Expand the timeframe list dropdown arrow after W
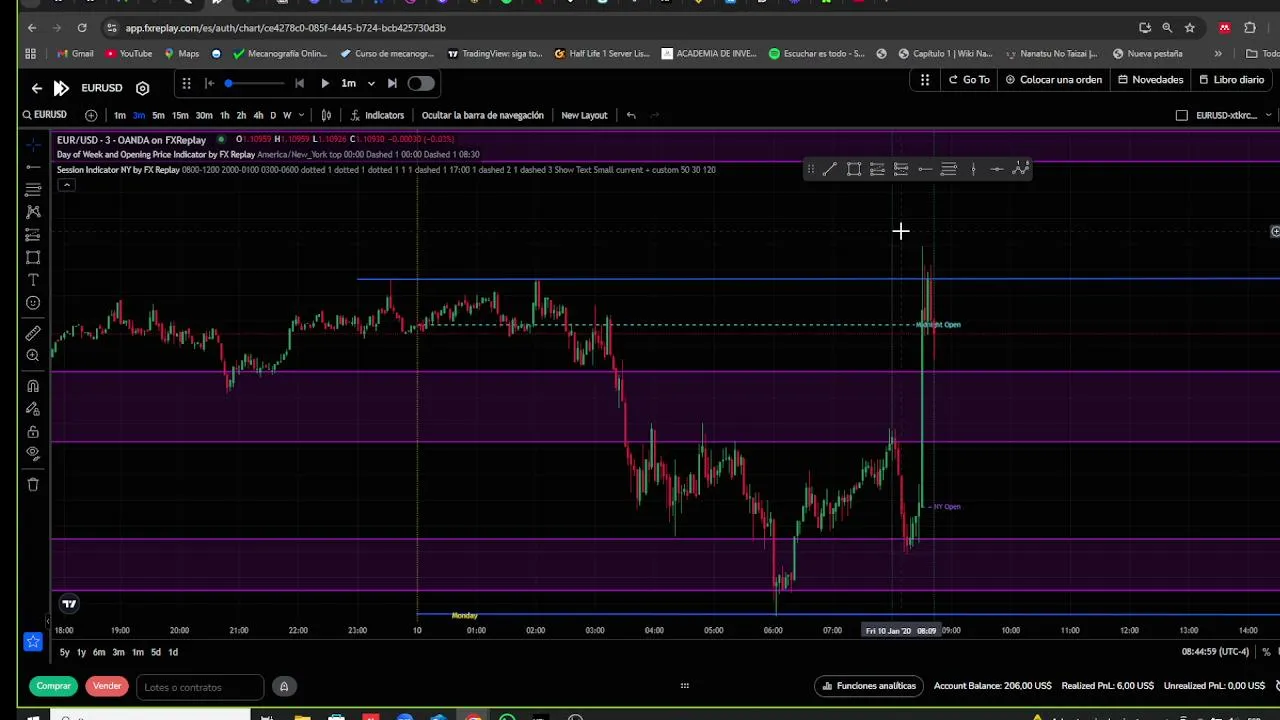Screen dimensions: 1280x720 [302, 115]
